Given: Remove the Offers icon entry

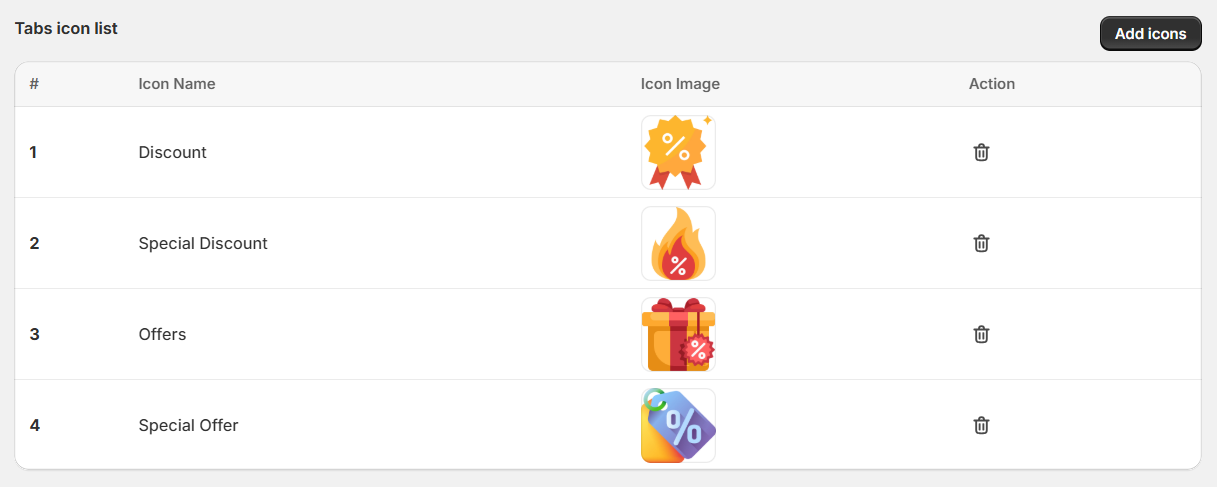Looking at the screenshot, I should click(981, 334).
